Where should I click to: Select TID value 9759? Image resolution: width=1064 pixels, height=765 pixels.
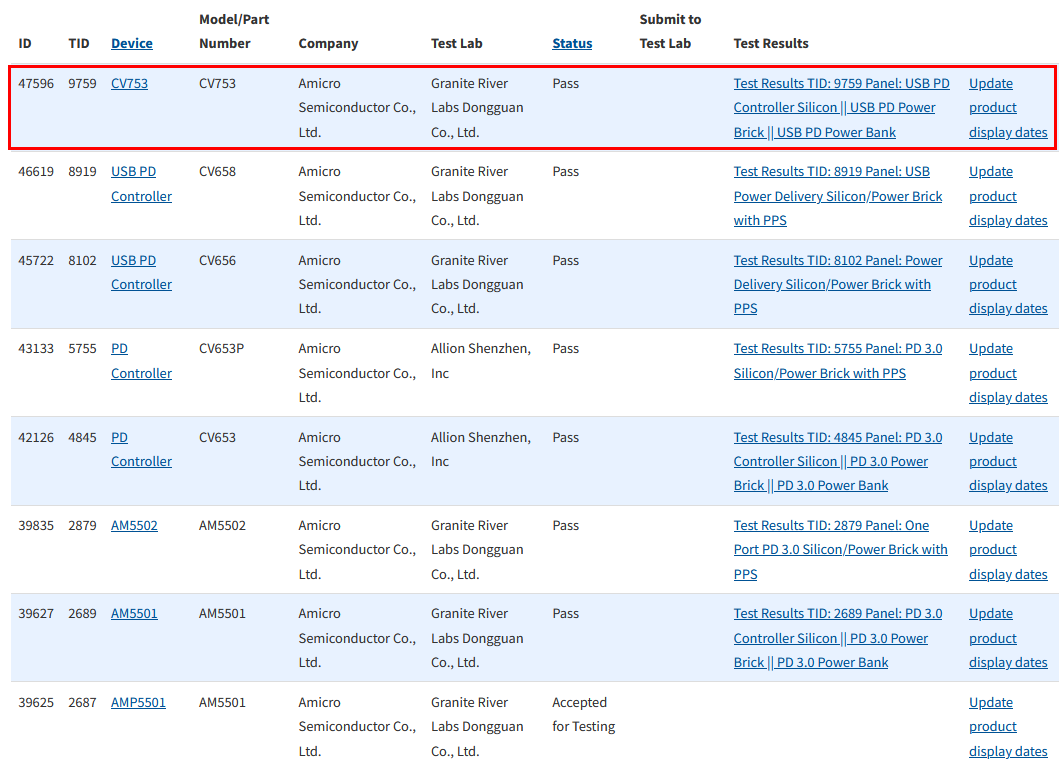pos(82,83)
